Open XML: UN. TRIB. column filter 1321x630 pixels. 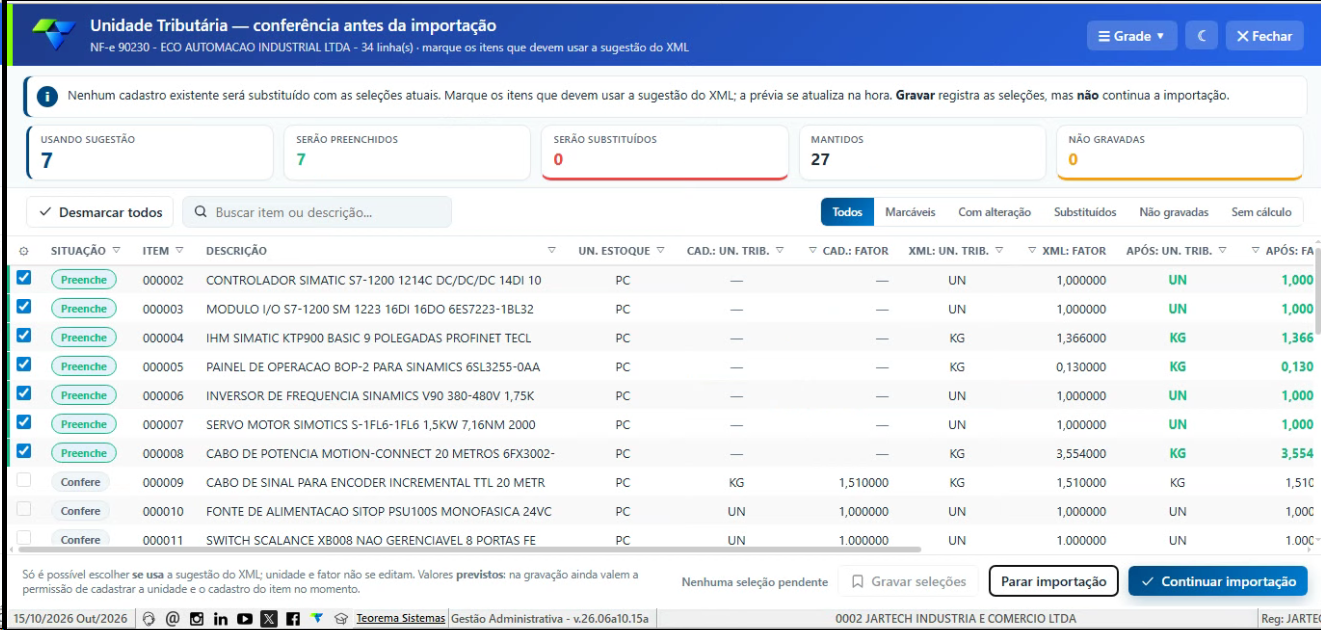tap(999, 250)
